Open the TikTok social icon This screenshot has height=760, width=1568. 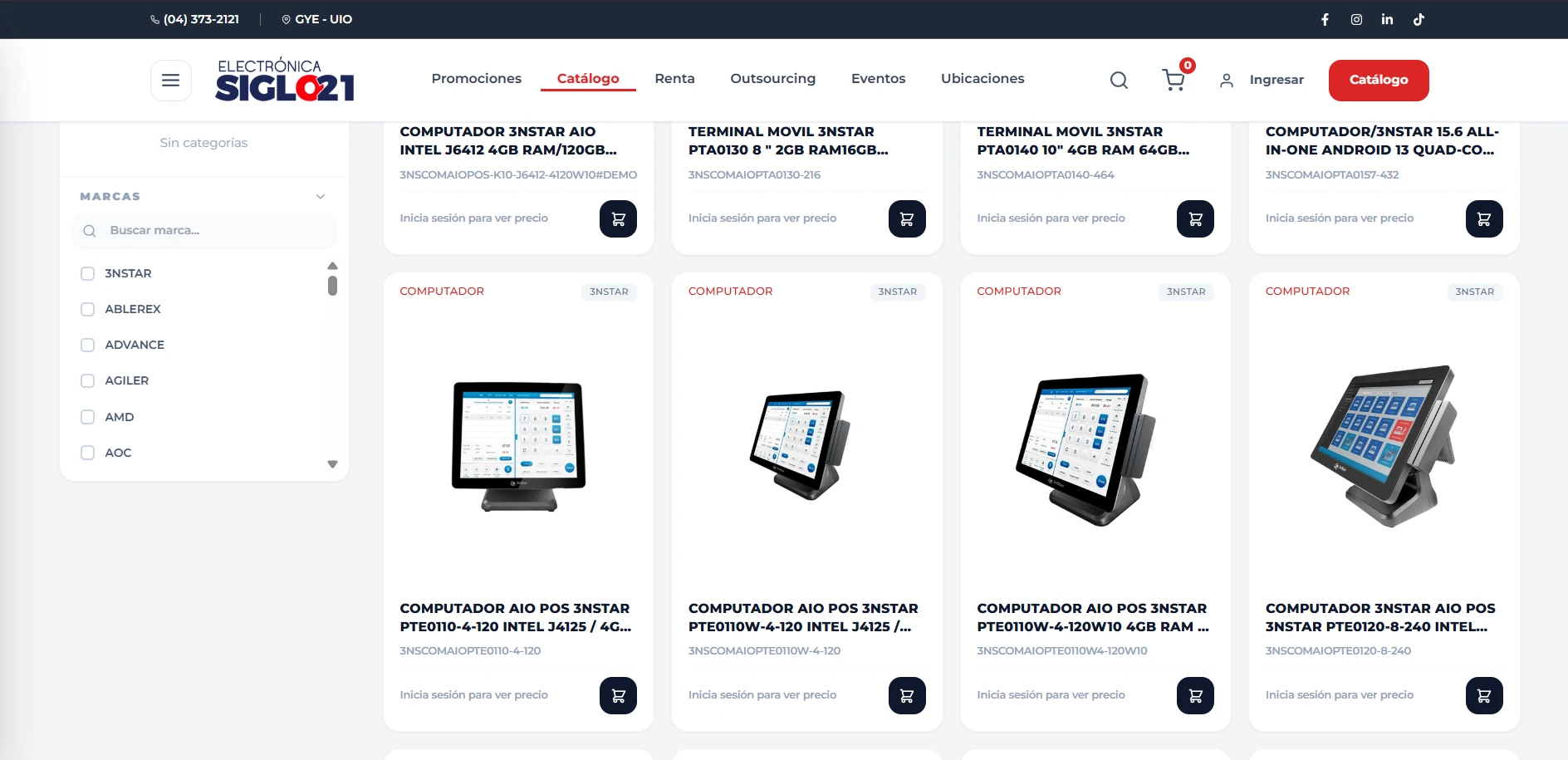[1419, 19]
